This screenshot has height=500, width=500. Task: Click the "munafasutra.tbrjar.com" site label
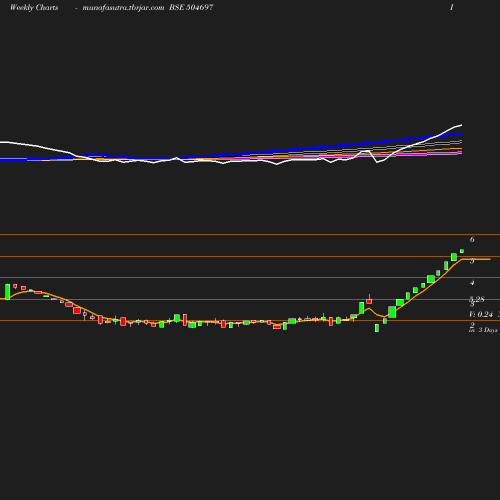point(123,7)
